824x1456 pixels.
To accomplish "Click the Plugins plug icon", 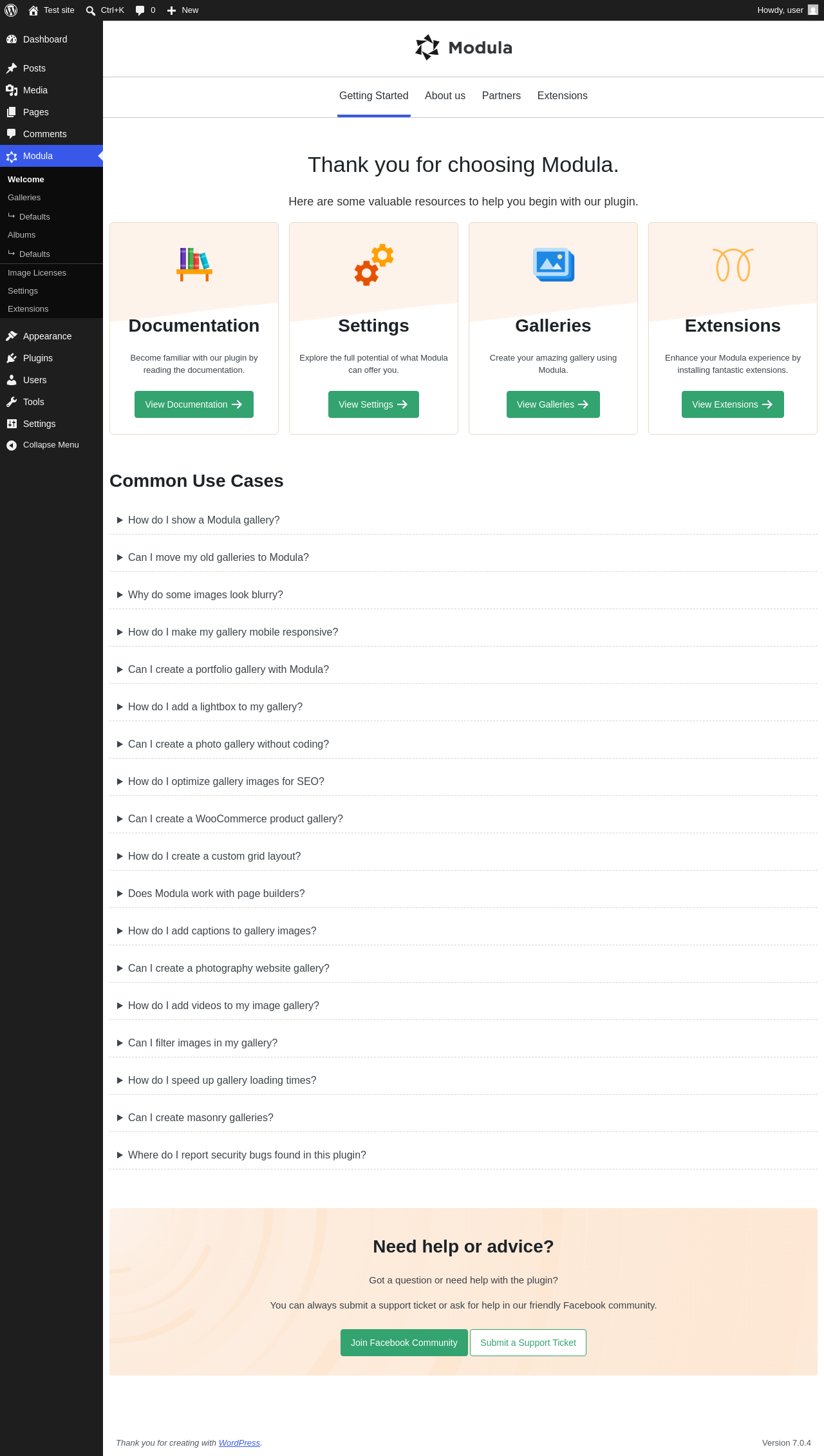I will (x=12, y=358).
